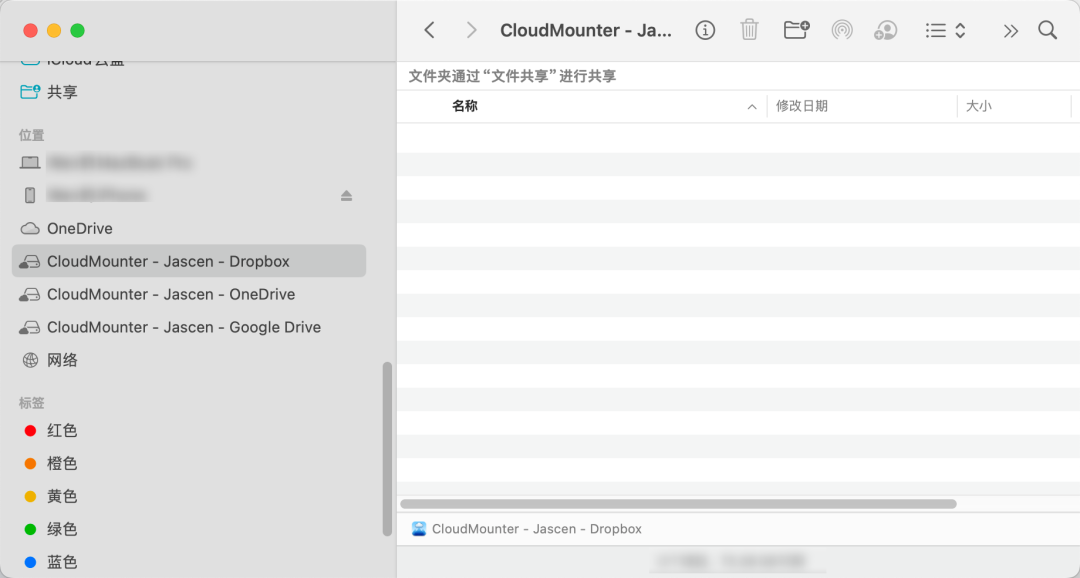Click CloudMounter - Dropbox in status bar
The height and width of the screenshot is (578, 1080).
coord(535,528)
